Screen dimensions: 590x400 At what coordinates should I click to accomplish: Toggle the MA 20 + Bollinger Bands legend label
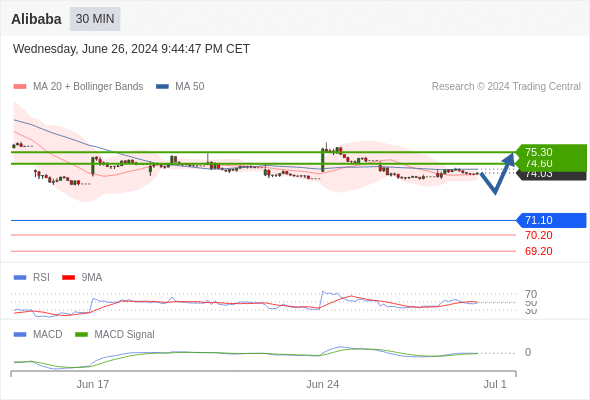pos(88,87)
